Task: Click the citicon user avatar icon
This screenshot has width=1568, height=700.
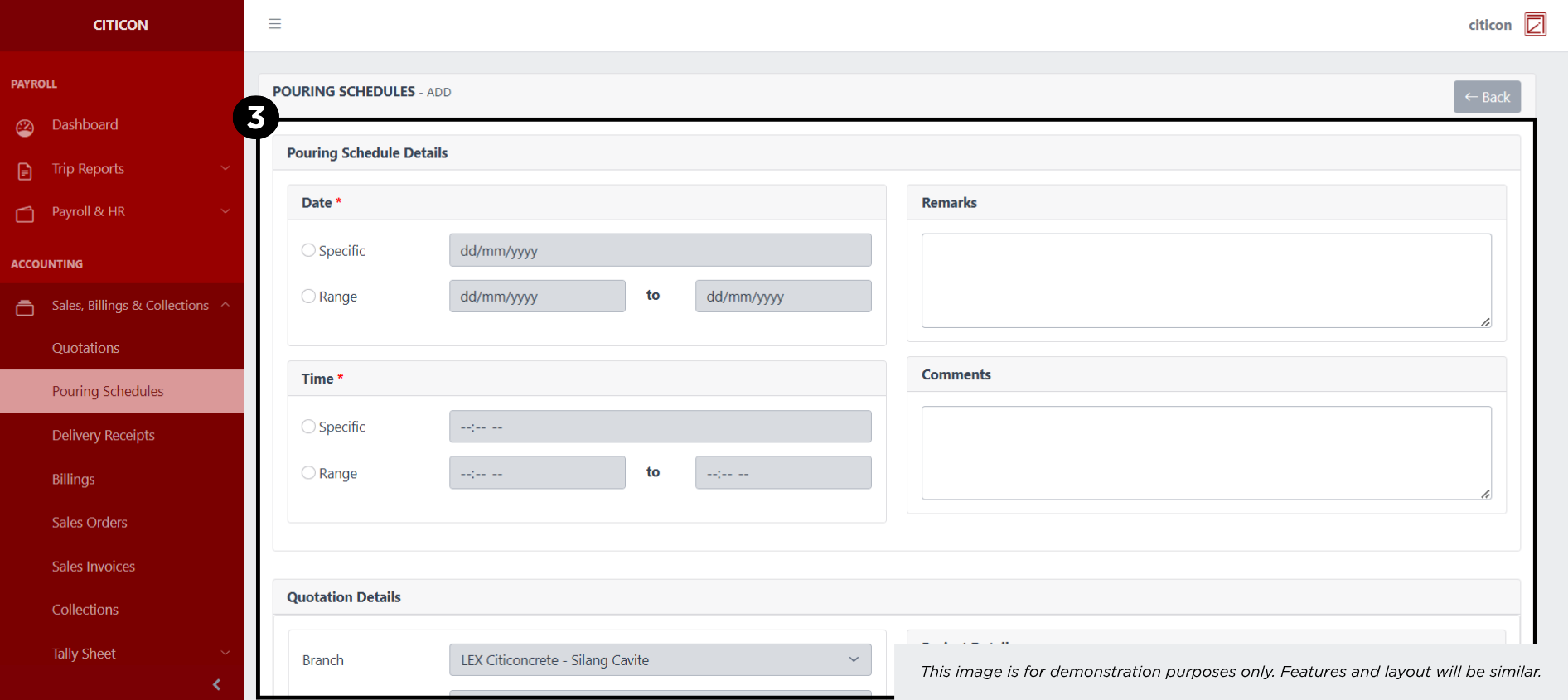Action: point(1535,25)
